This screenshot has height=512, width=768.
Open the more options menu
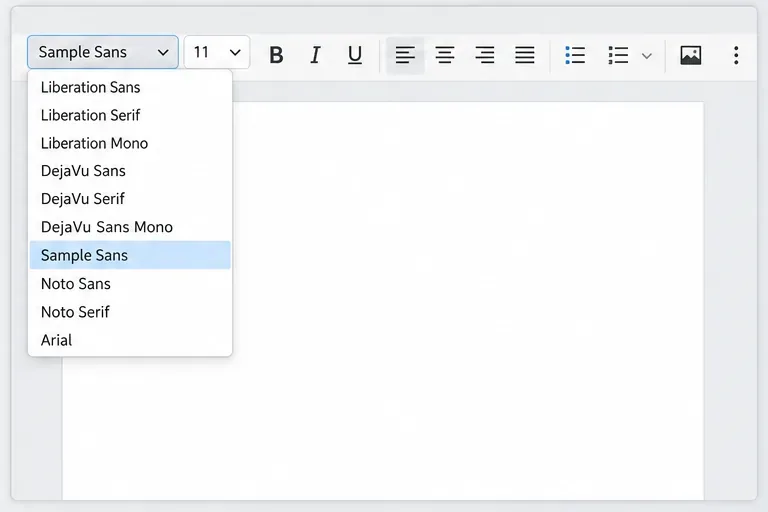point(736,55)
